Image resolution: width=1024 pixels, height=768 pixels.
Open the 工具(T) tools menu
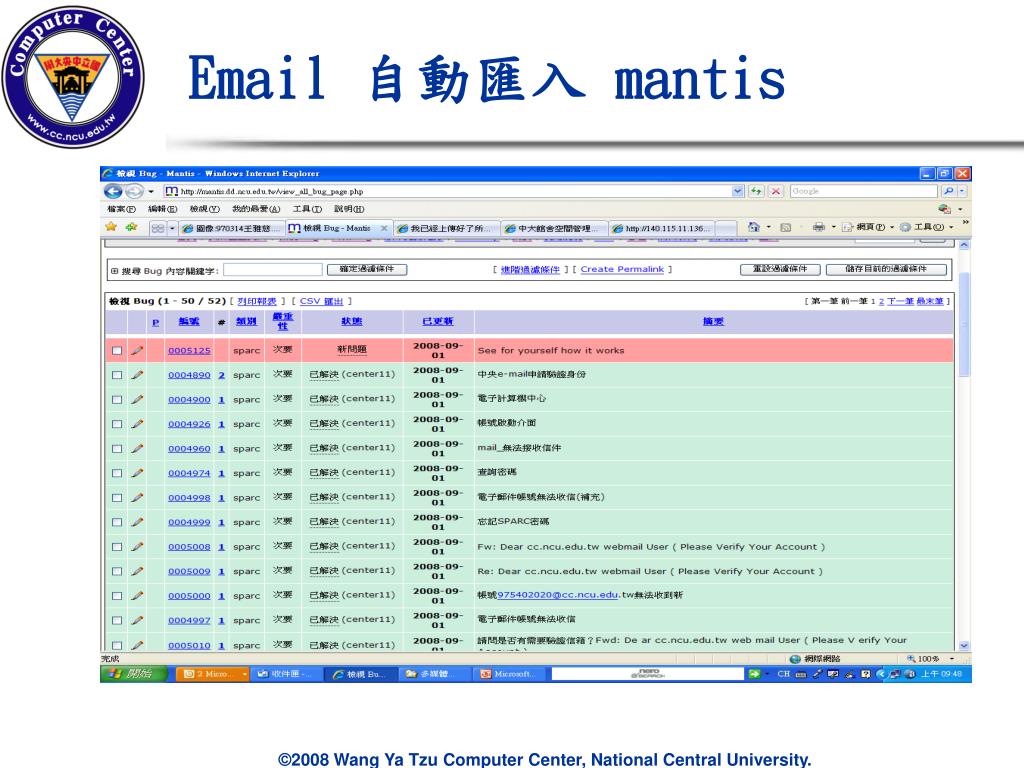coord(307,209)
